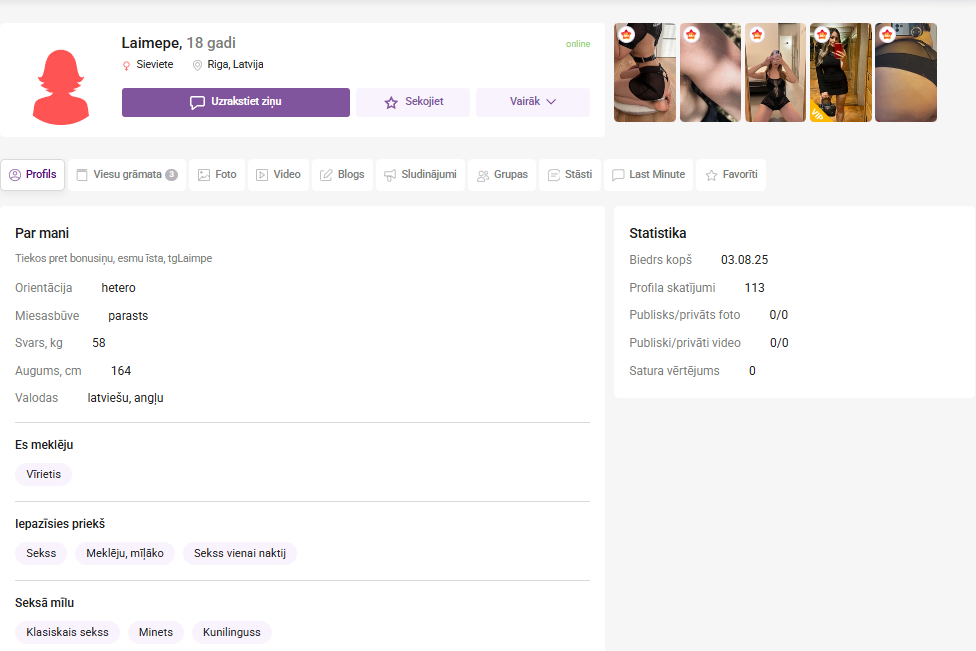Click the VIP ribbon on fourth thumbnail
976x651 pixels.
[x=817, y=114]
